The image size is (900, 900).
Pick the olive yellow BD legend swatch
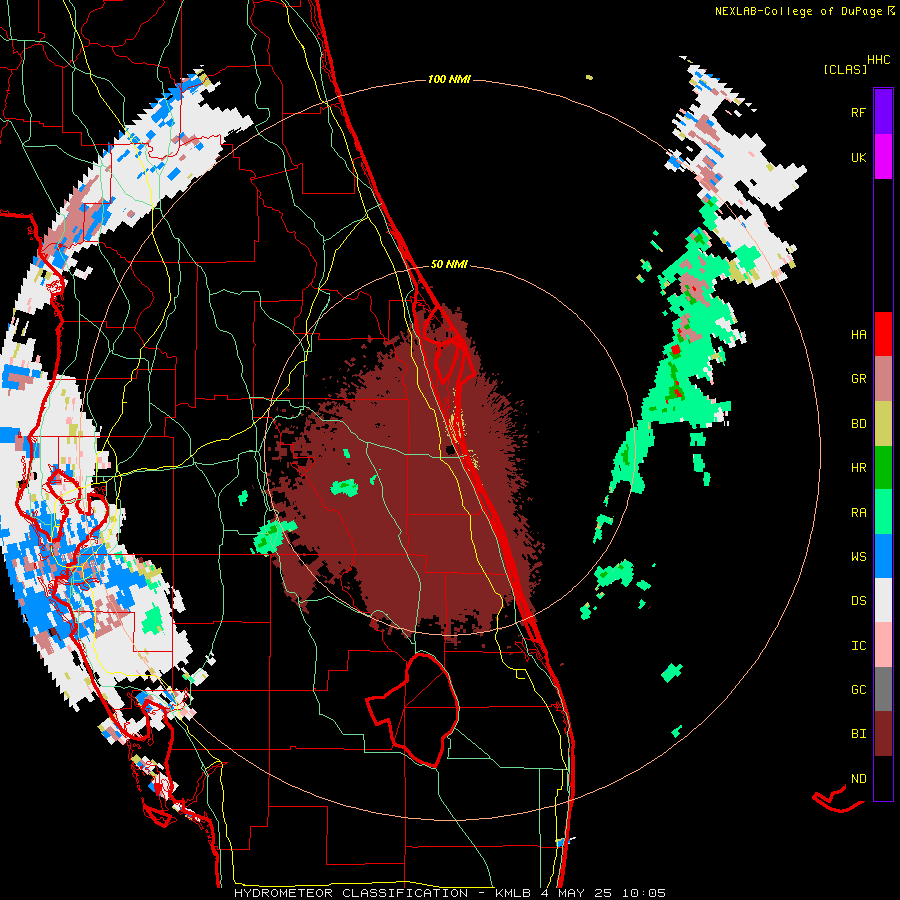pos(883,424)
